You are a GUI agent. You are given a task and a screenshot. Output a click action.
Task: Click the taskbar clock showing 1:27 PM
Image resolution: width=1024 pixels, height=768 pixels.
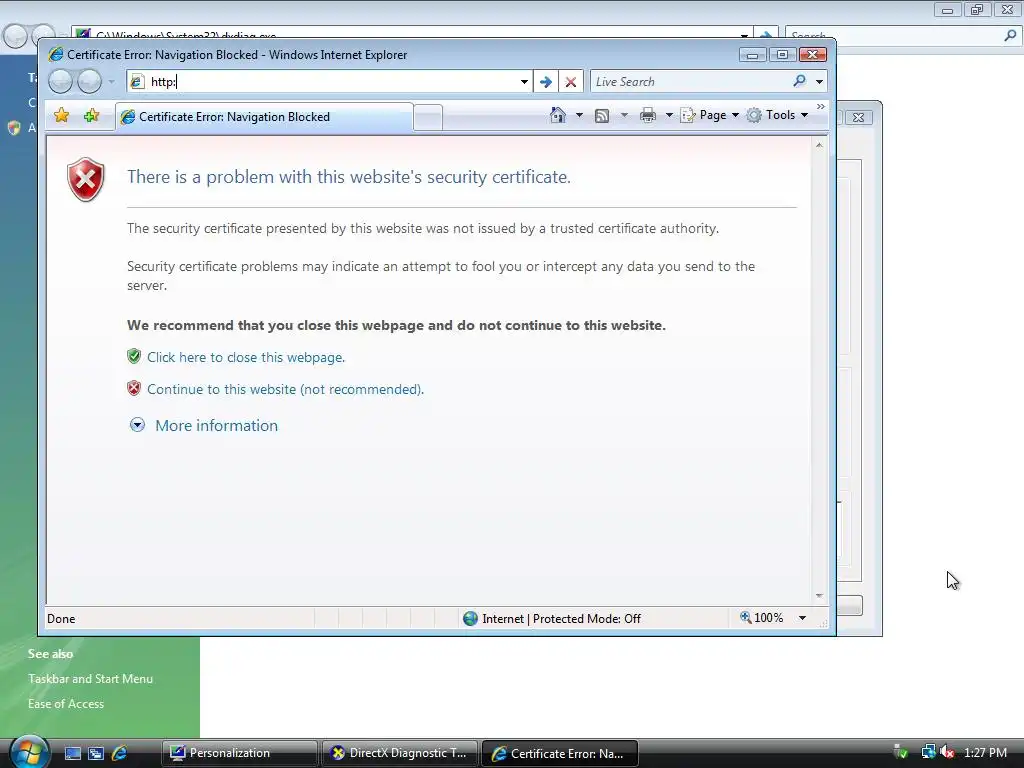pos(985,753)
